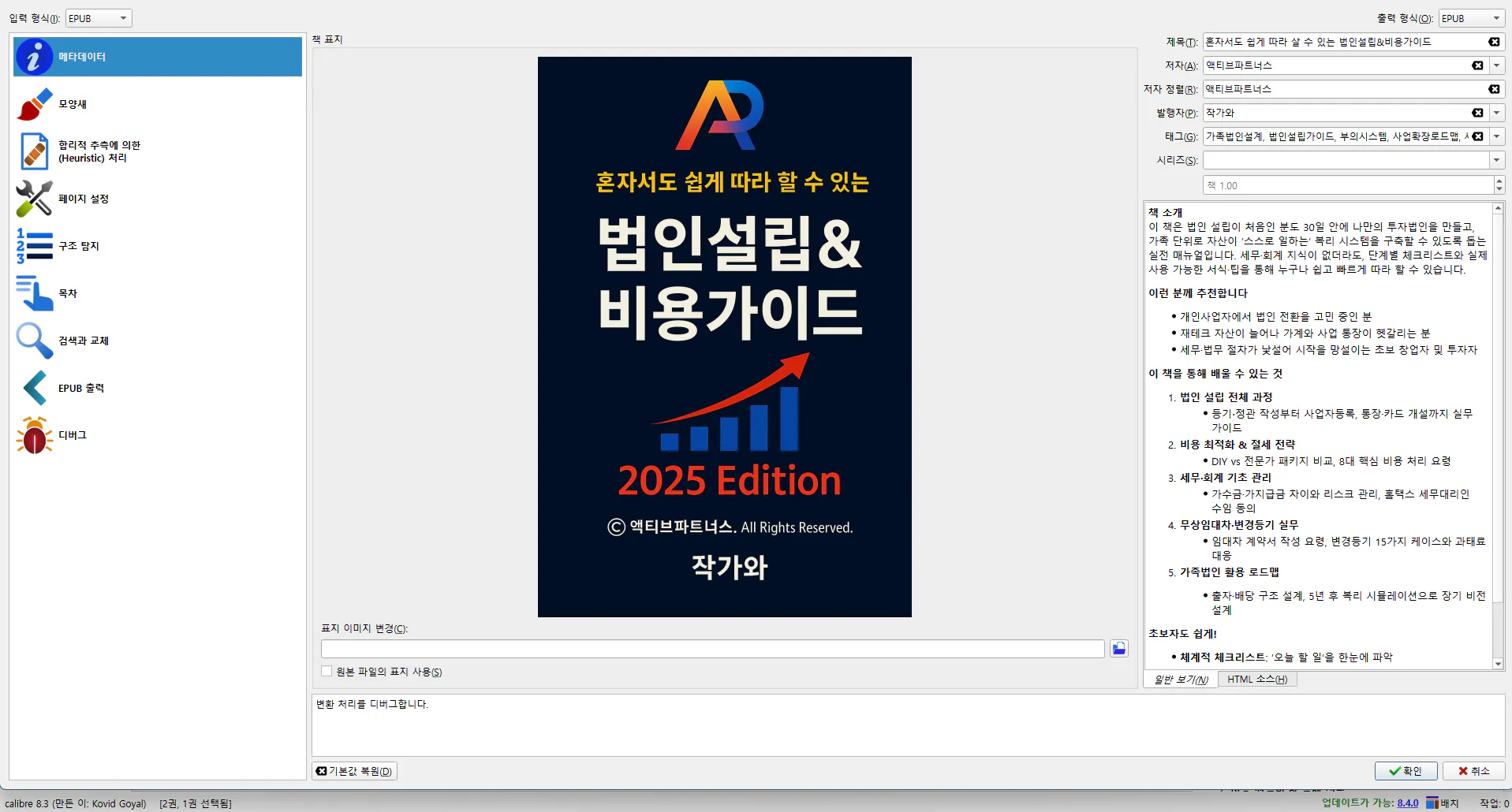Open the EPUB 출력 section

[x=157, y=388]
